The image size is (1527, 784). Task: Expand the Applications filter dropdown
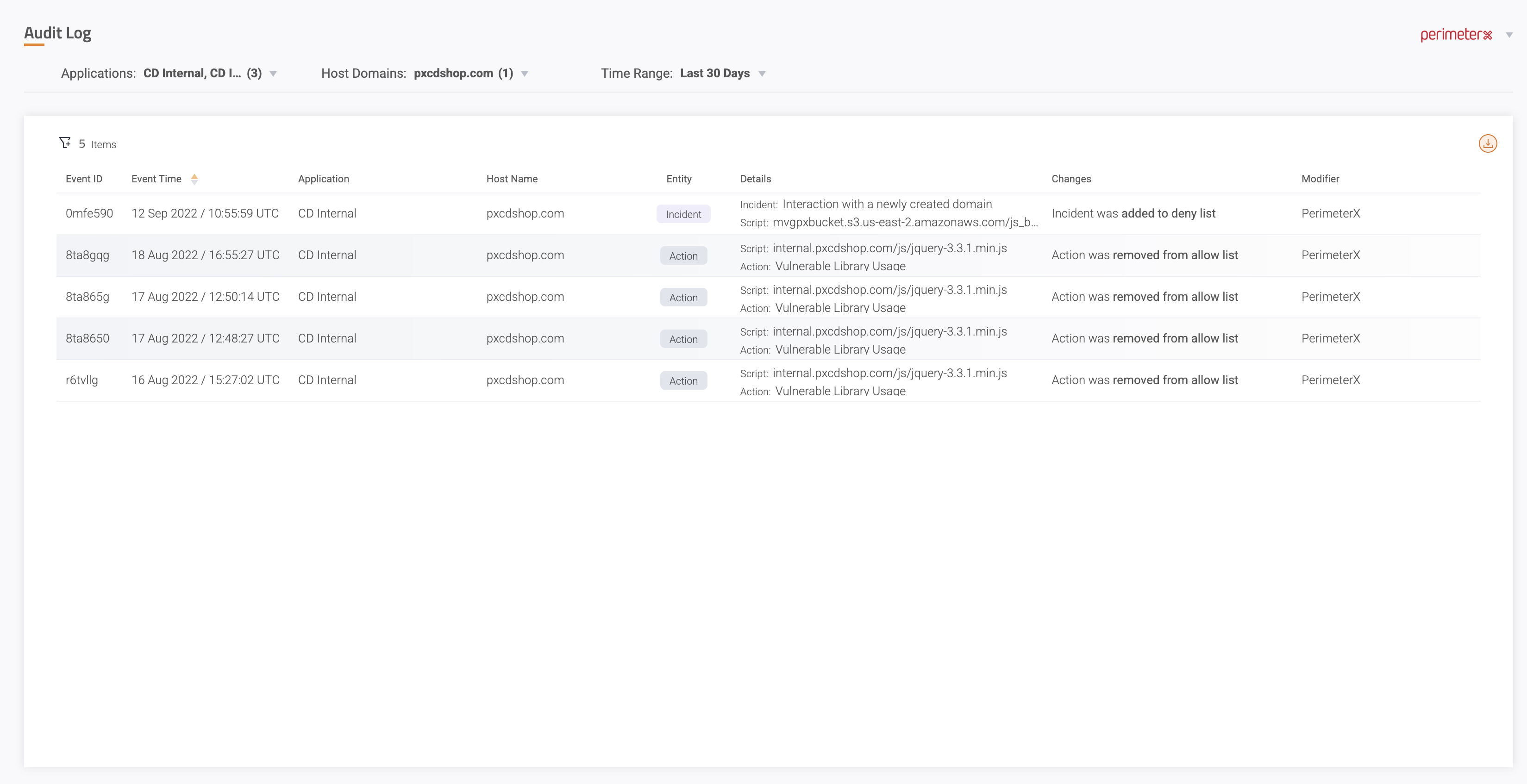(273, 74)
